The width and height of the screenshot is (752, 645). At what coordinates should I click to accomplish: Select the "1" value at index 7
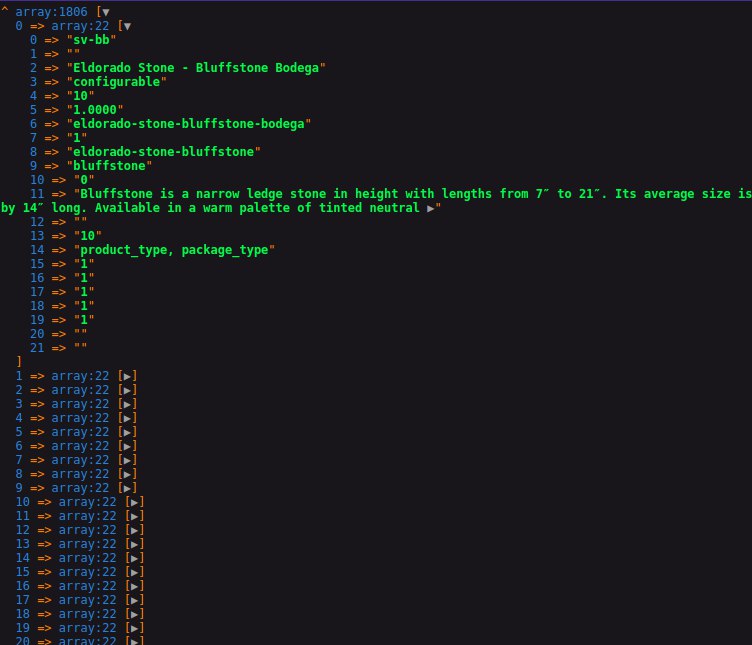tap(77, 138)
